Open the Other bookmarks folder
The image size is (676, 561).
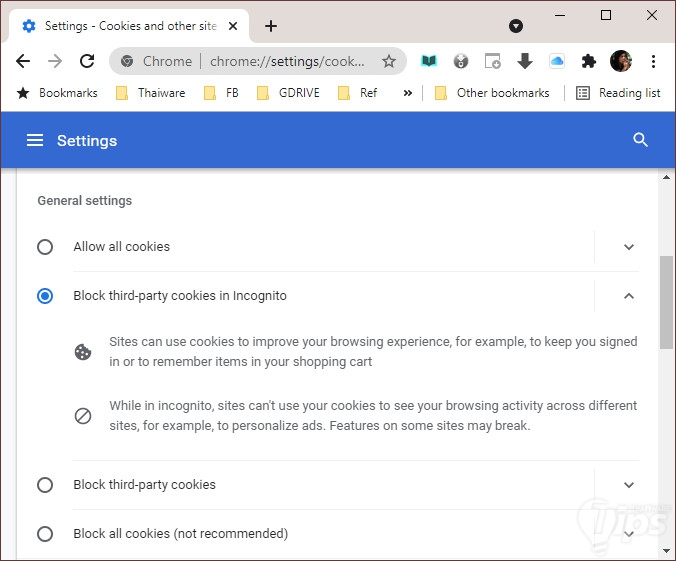click(492, 93)
